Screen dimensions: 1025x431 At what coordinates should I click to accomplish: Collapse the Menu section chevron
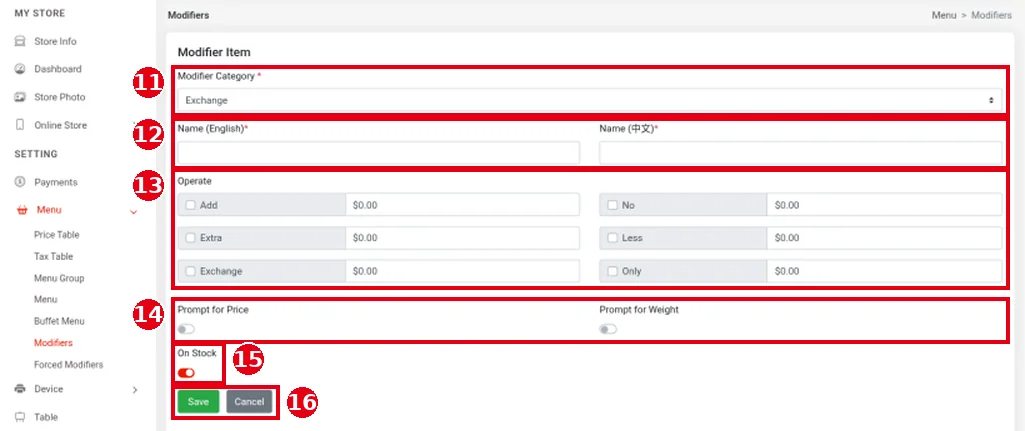(x=134, y=211)
